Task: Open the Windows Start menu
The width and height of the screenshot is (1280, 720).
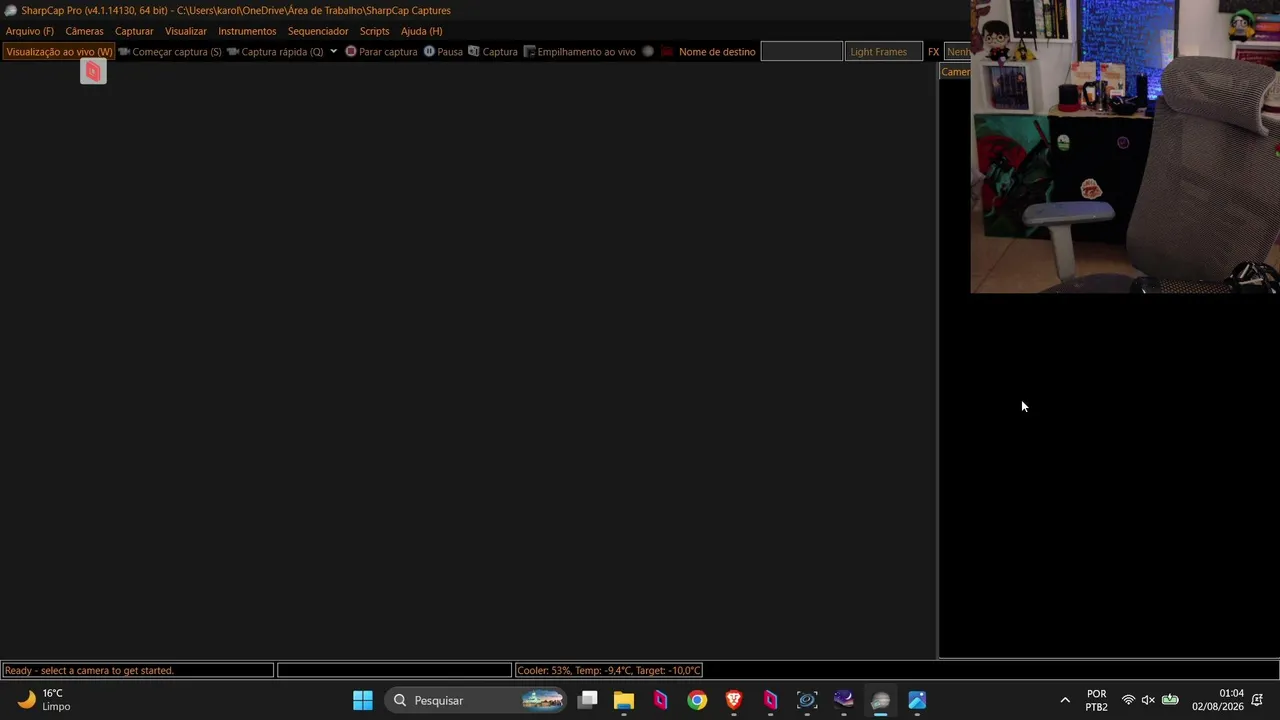Action: click(x=363, y=700)
